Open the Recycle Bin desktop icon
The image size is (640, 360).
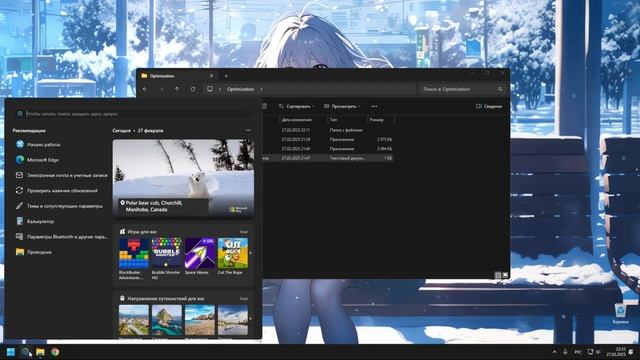point(620,314)
